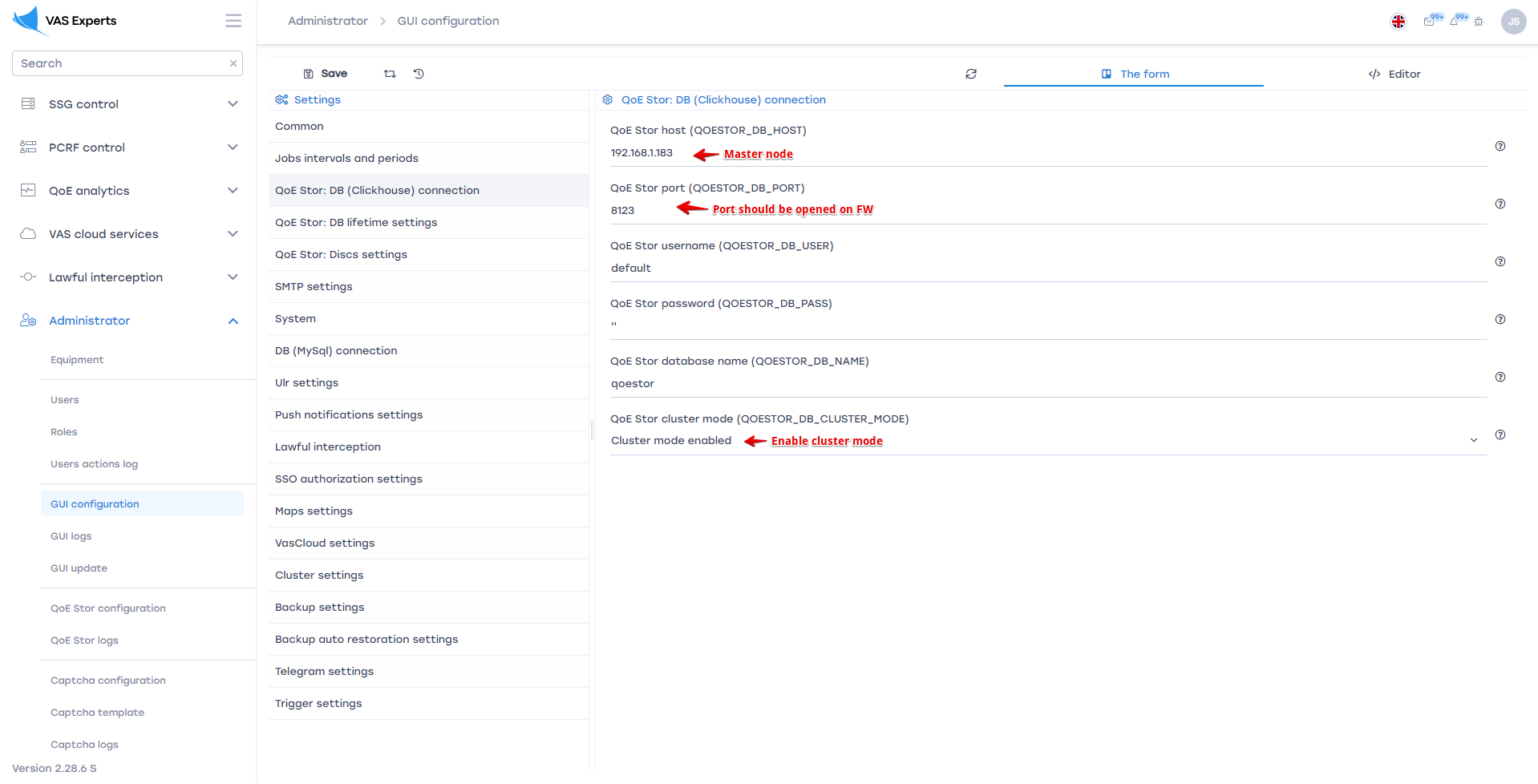1538x784 pixels.
Task: Save the configuration
Action: 326,74
